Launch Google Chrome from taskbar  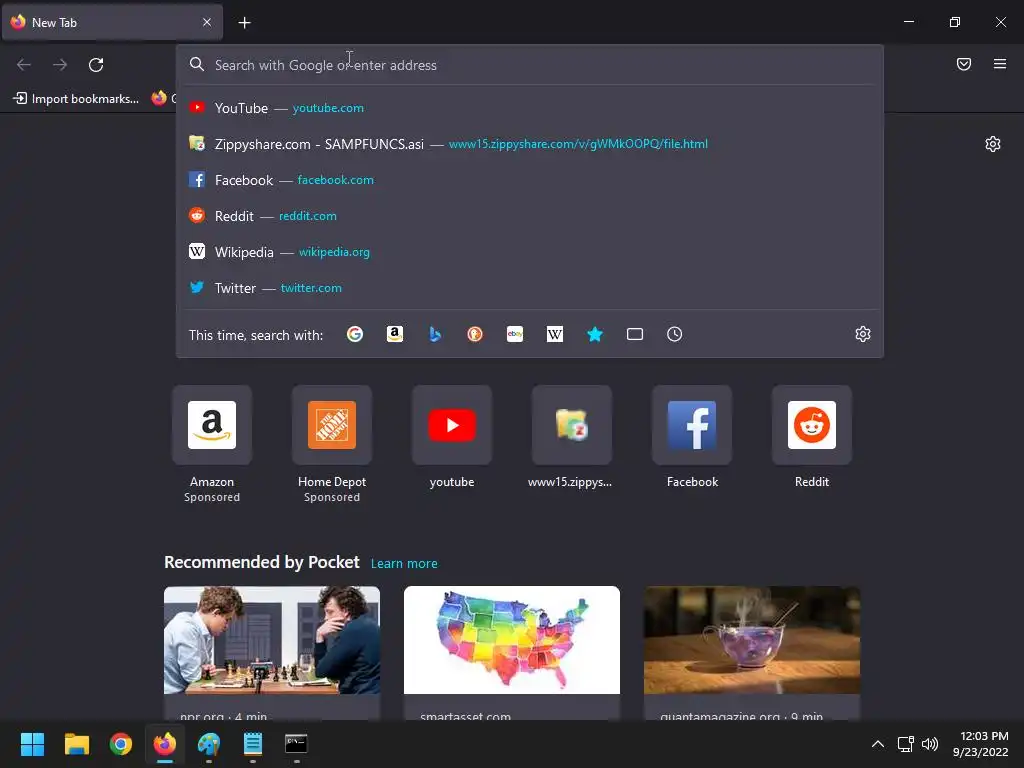pyautogui.click(x=121, y=744)
